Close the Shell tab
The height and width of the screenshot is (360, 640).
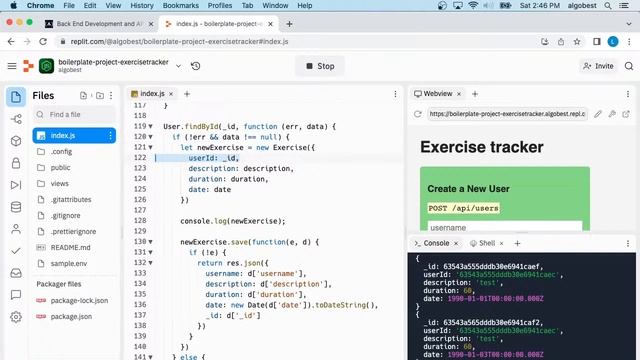(x=502, y=244)
